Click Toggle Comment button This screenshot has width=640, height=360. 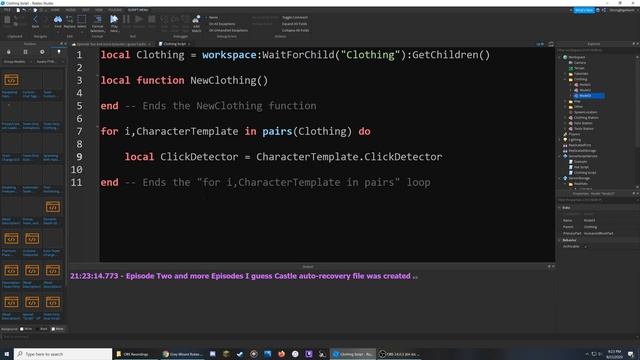pos(295,18)
